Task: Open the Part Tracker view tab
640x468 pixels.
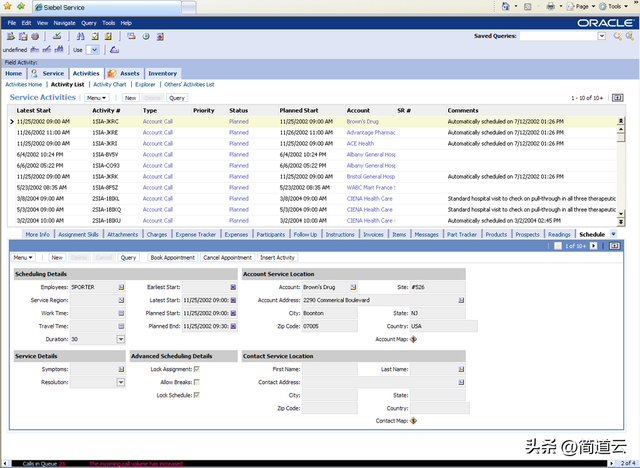Action: 462,235
